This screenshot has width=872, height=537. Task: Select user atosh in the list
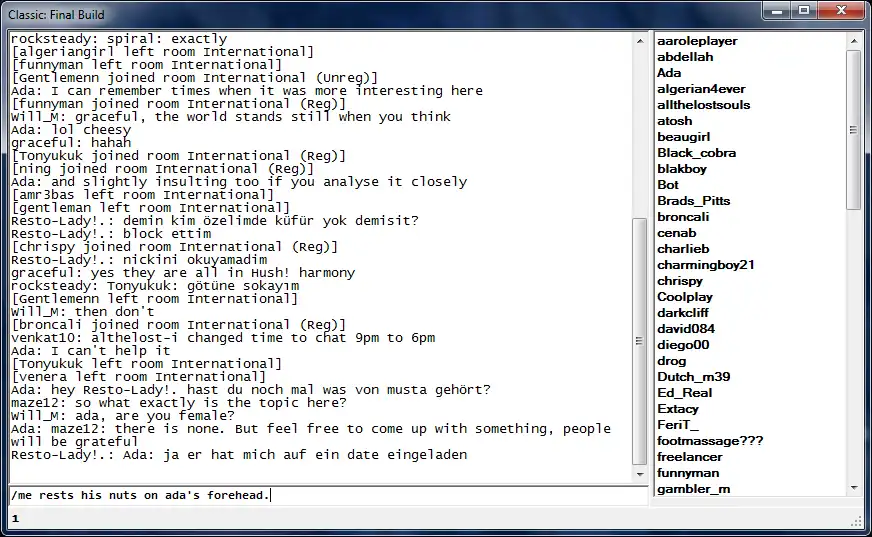point(675,121)
